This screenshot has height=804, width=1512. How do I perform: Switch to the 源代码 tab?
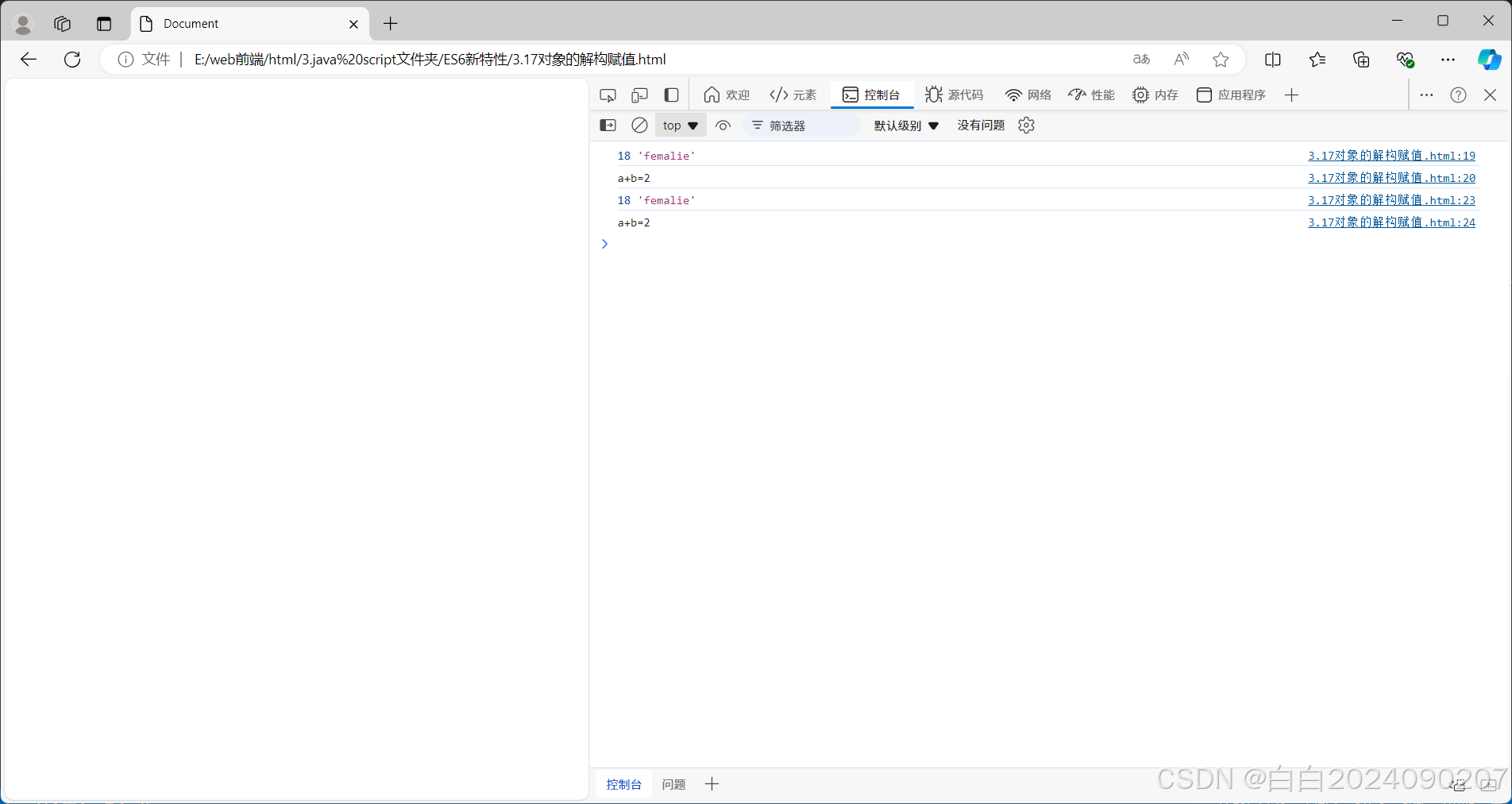point(955,95)
